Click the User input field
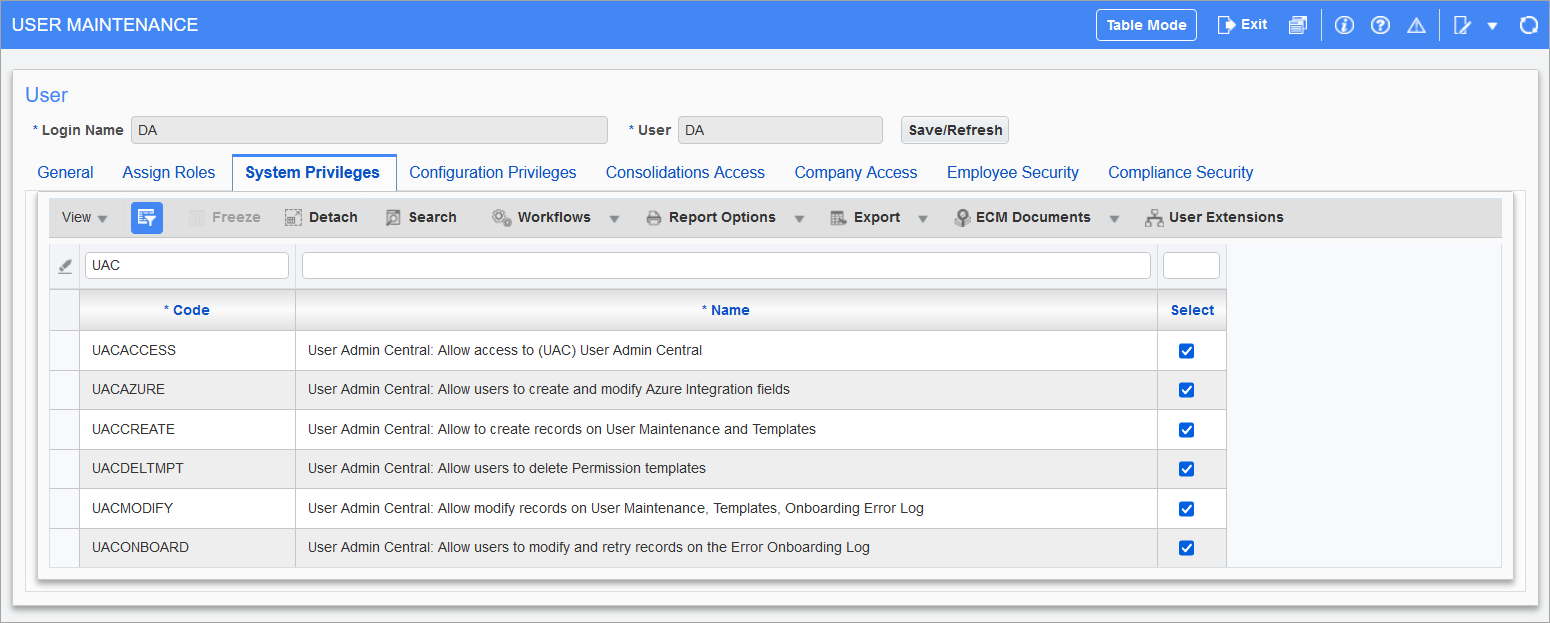Image resolution: width=1550 pixels, height=623 pixels. point(780,130)
